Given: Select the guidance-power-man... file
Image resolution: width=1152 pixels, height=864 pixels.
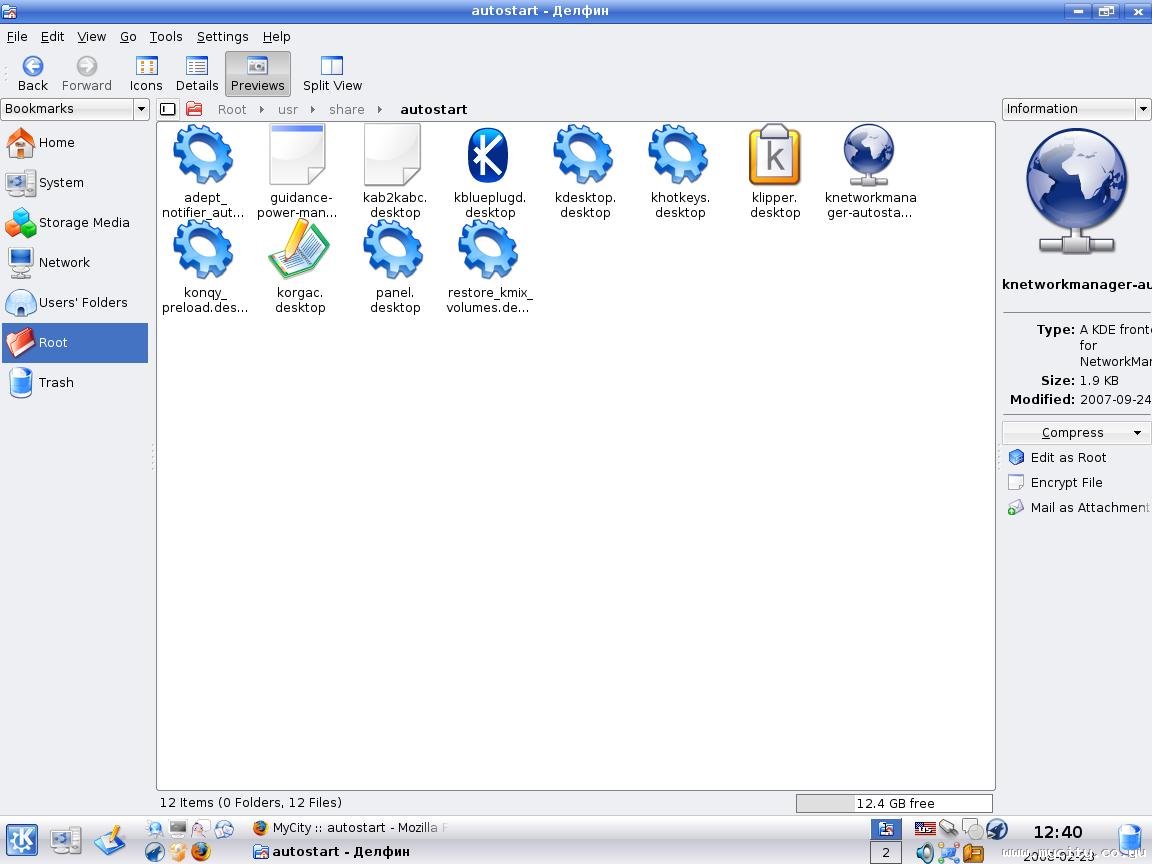Looking at the screenshot, I should (x=298, y=173).
